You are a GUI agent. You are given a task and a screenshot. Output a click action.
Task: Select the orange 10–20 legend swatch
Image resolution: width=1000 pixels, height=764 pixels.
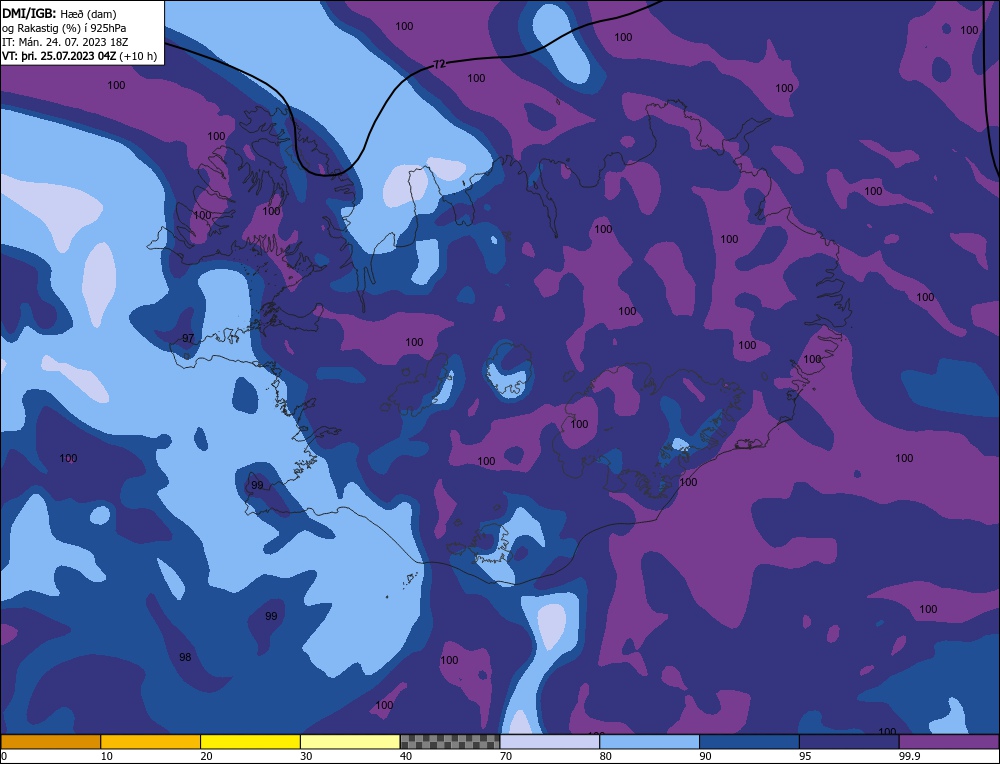click(x=151, y=741)
